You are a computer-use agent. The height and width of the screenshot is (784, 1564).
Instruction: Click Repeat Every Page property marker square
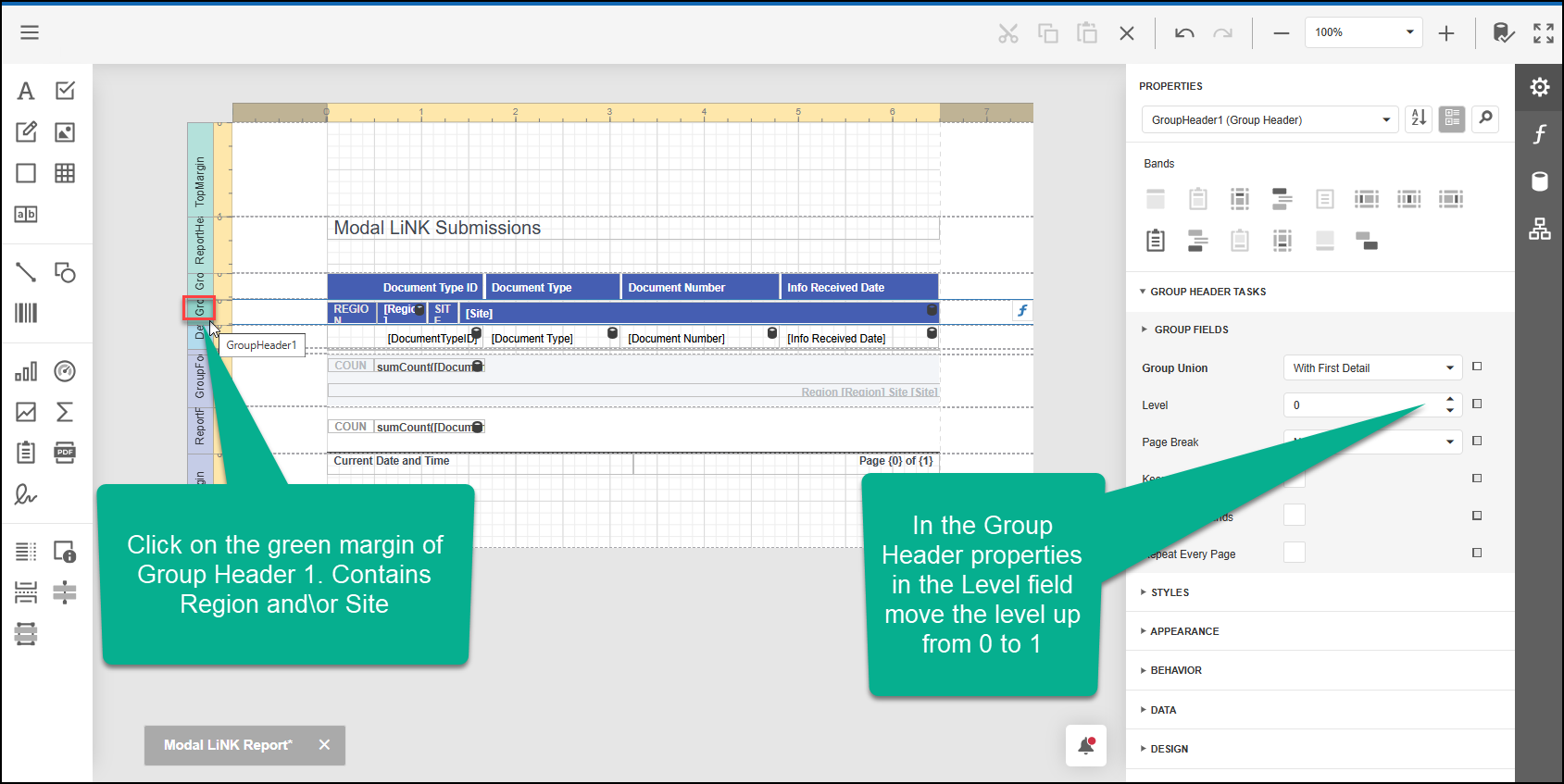(1477, 553)
